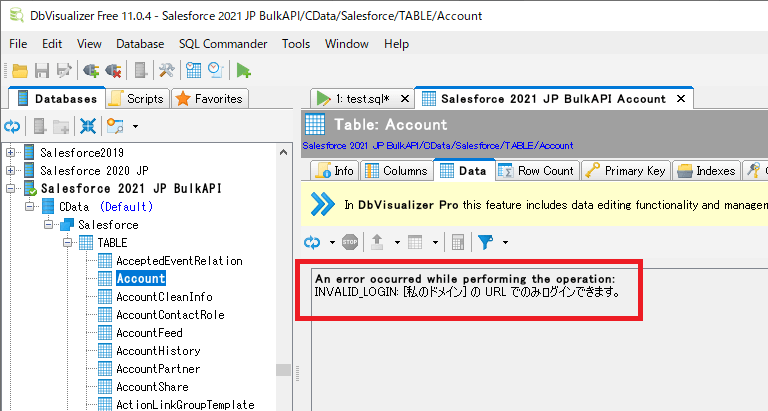Select the AccountHistory table
Screen dimensions: 768x411
158,351
